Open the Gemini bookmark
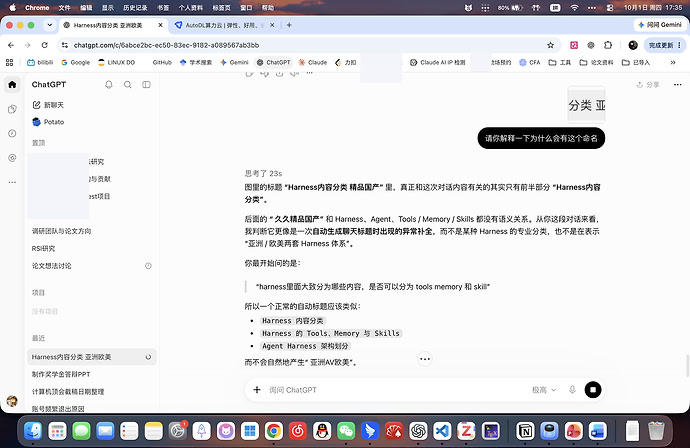This screenshot has height=448, width=690. 234,62
